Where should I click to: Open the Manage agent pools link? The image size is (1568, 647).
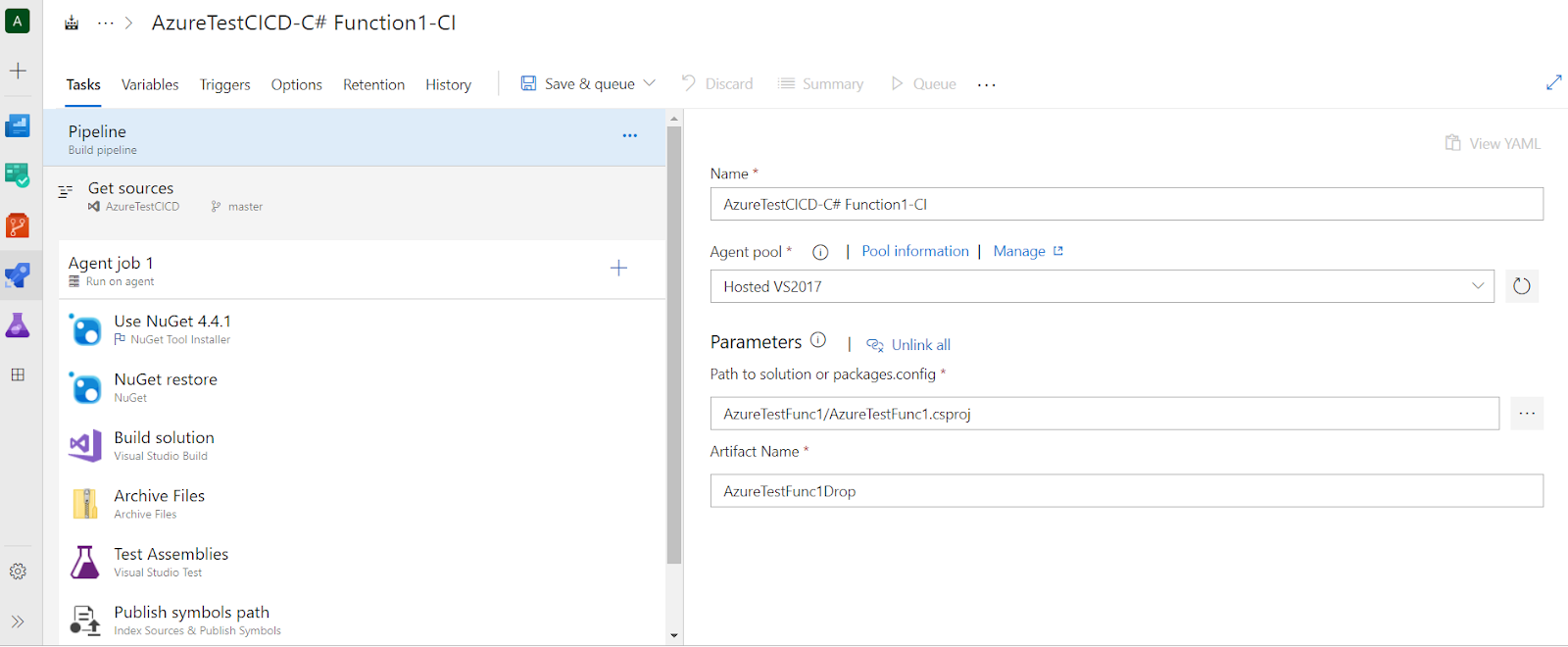[1028, 251]
